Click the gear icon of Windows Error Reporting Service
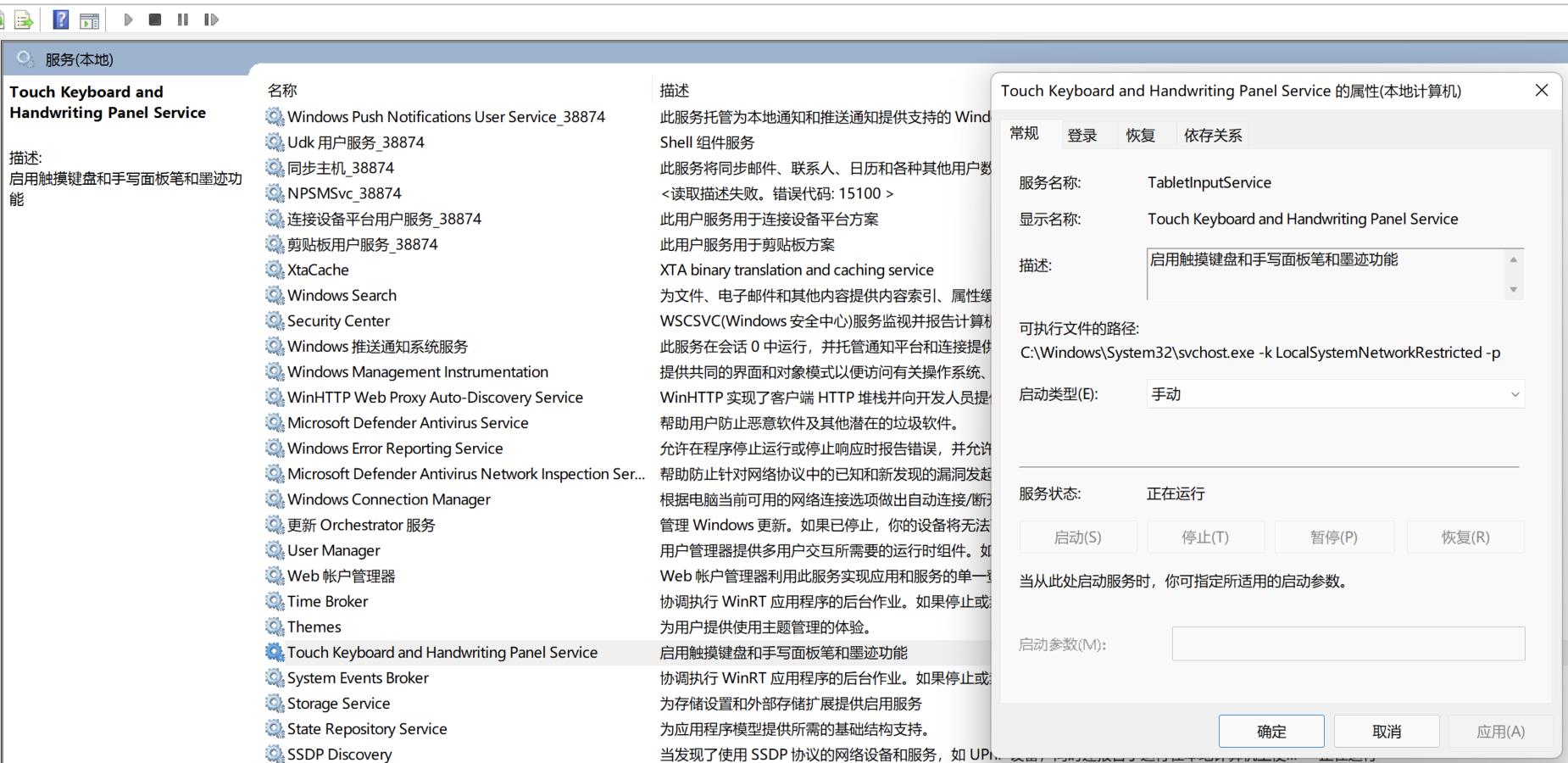The image size is (1568, 763). coord(275,447)
